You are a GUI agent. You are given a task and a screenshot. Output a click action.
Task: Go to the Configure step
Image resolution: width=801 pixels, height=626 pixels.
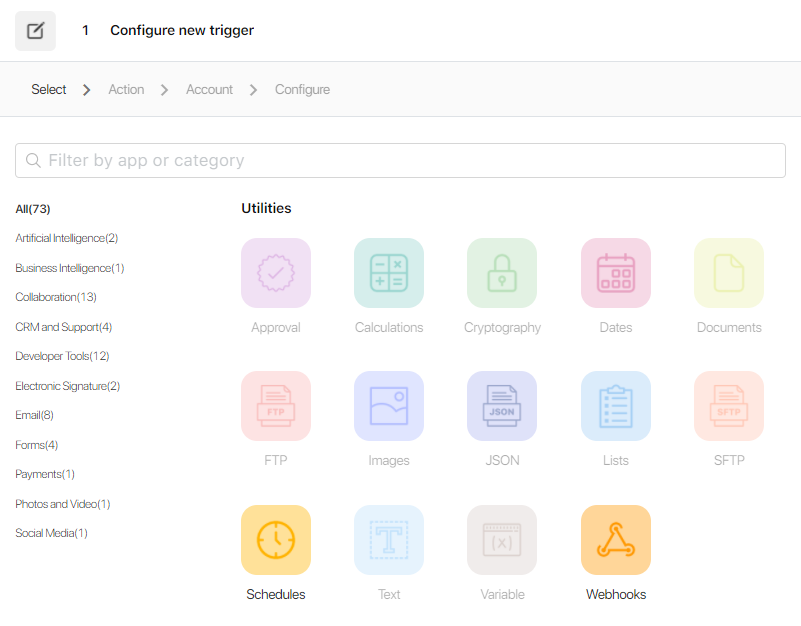pos(302,89)
